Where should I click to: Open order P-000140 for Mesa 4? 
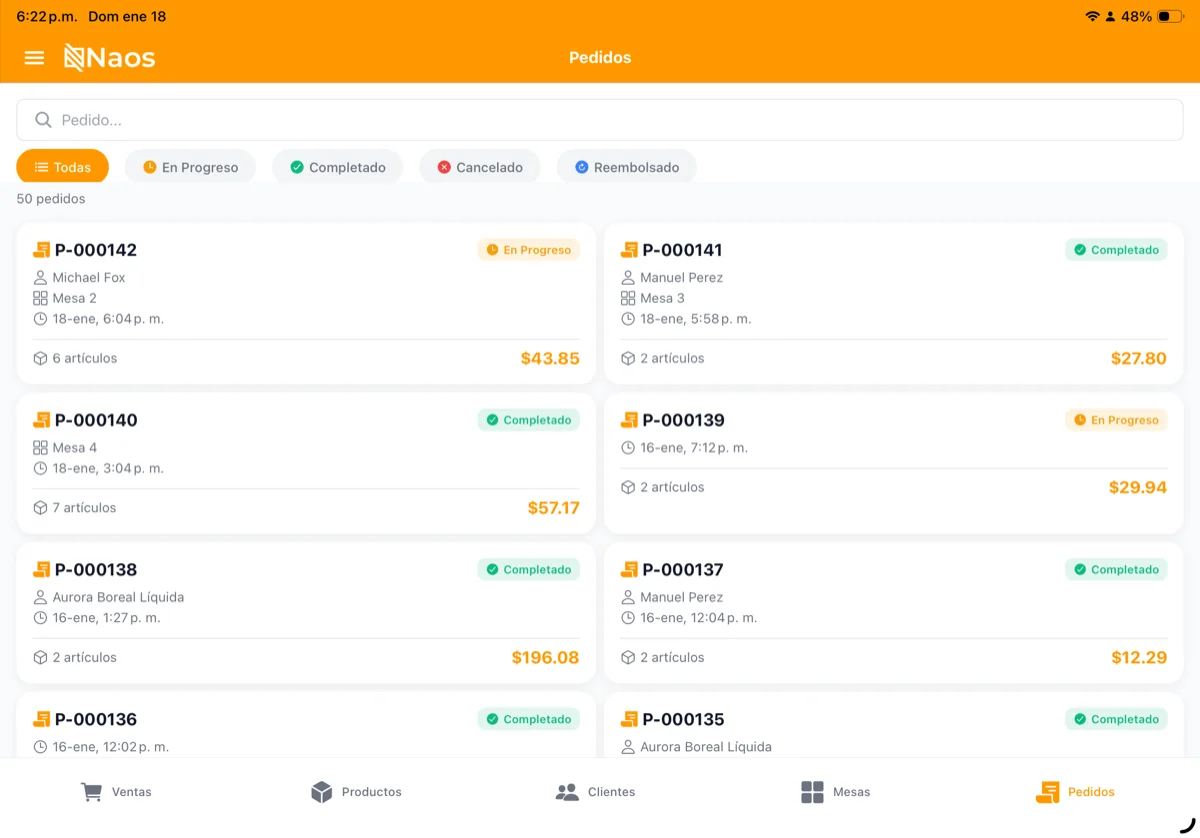click(305, 462)
